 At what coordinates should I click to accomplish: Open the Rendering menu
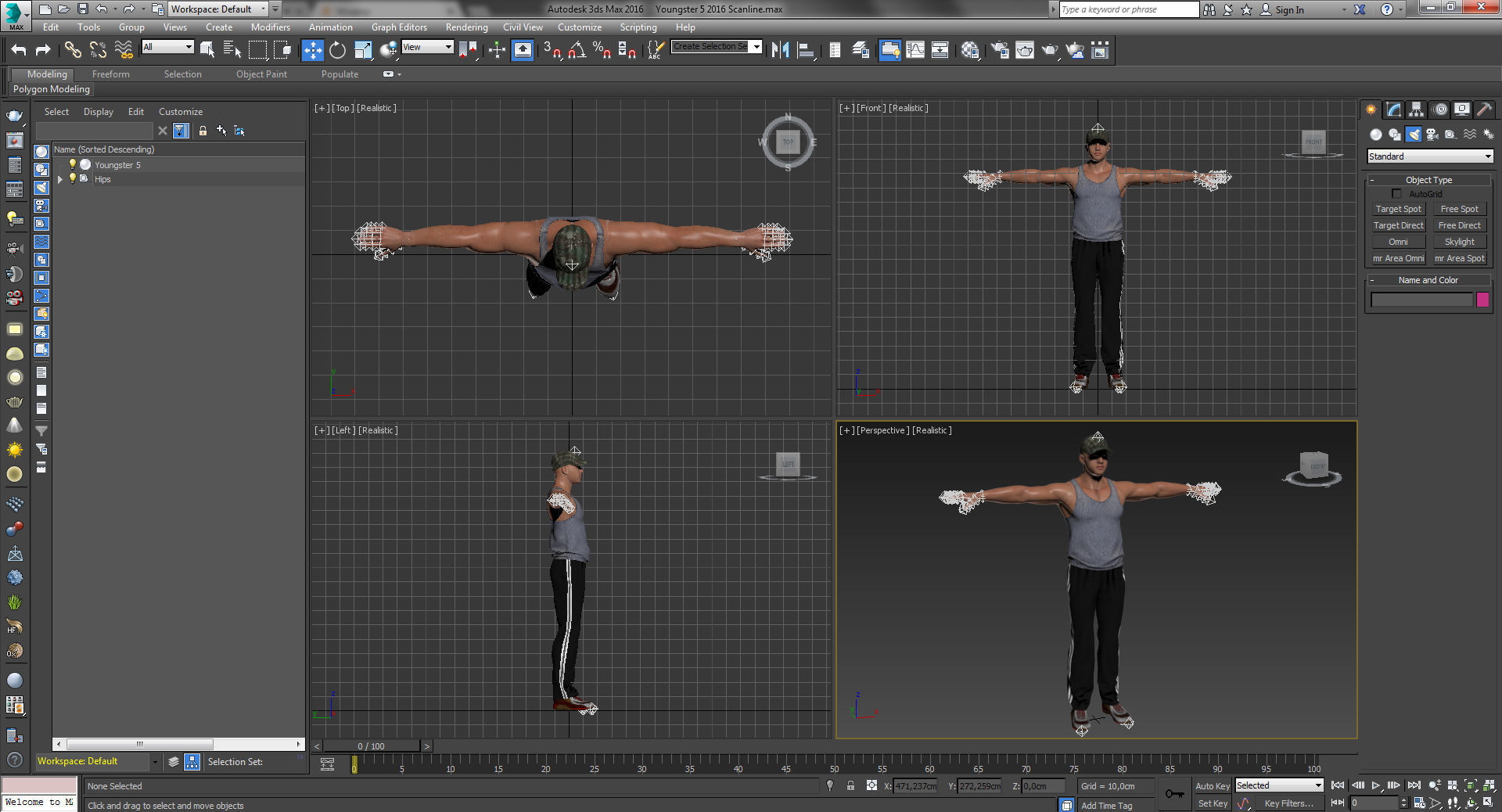pos(466,27)
